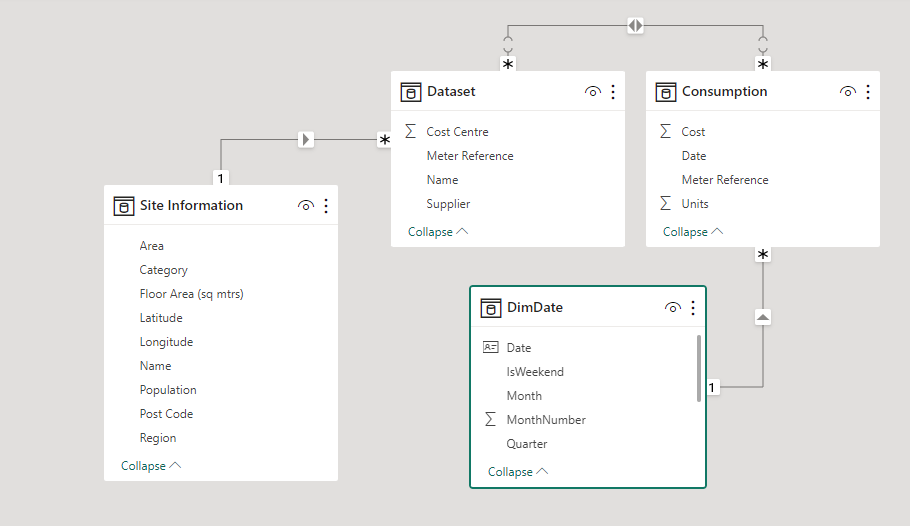
Task: Select the DimDate table header title
Action: click(535, 308)
